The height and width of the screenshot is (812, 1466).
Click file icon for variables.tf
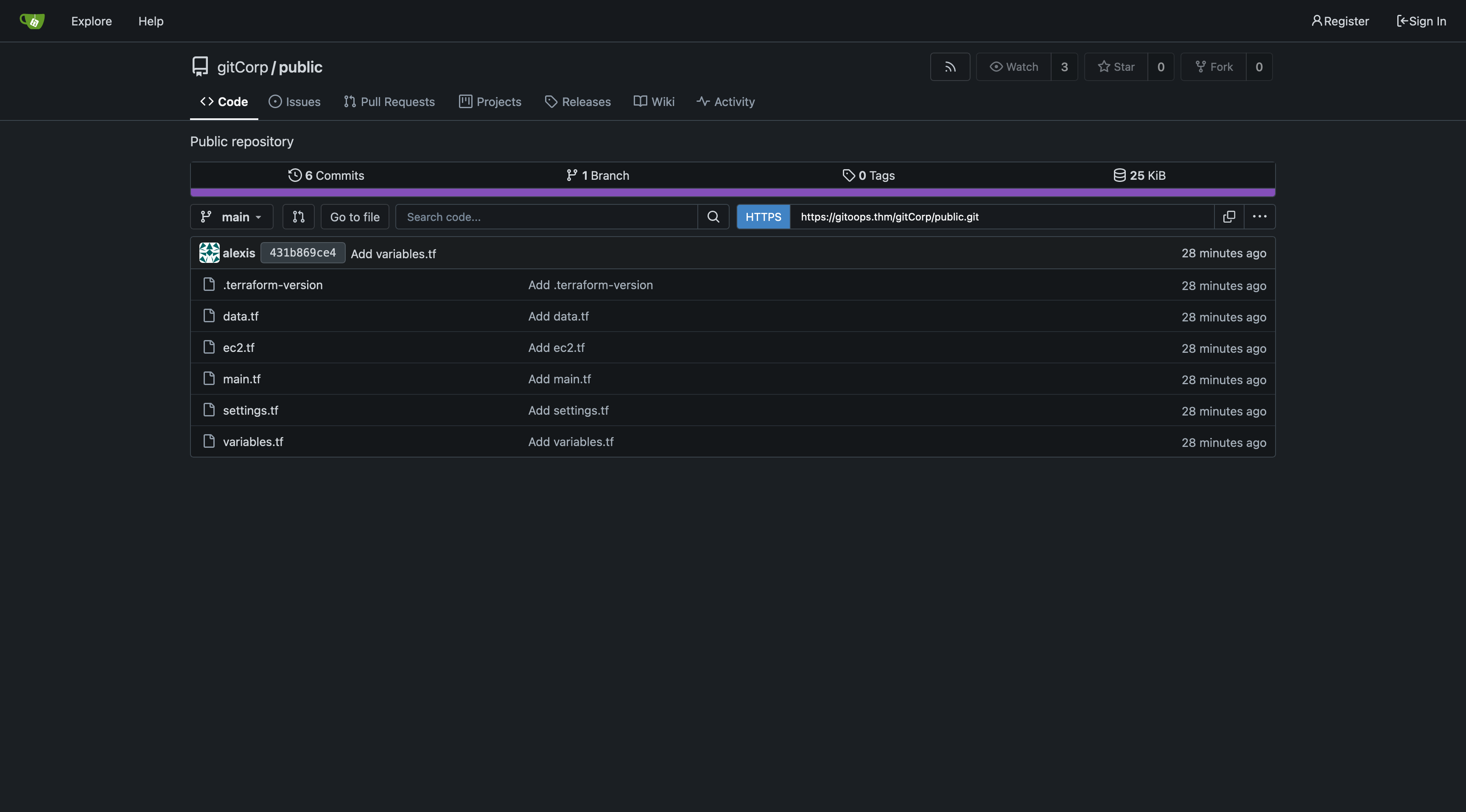coord(210,441)
